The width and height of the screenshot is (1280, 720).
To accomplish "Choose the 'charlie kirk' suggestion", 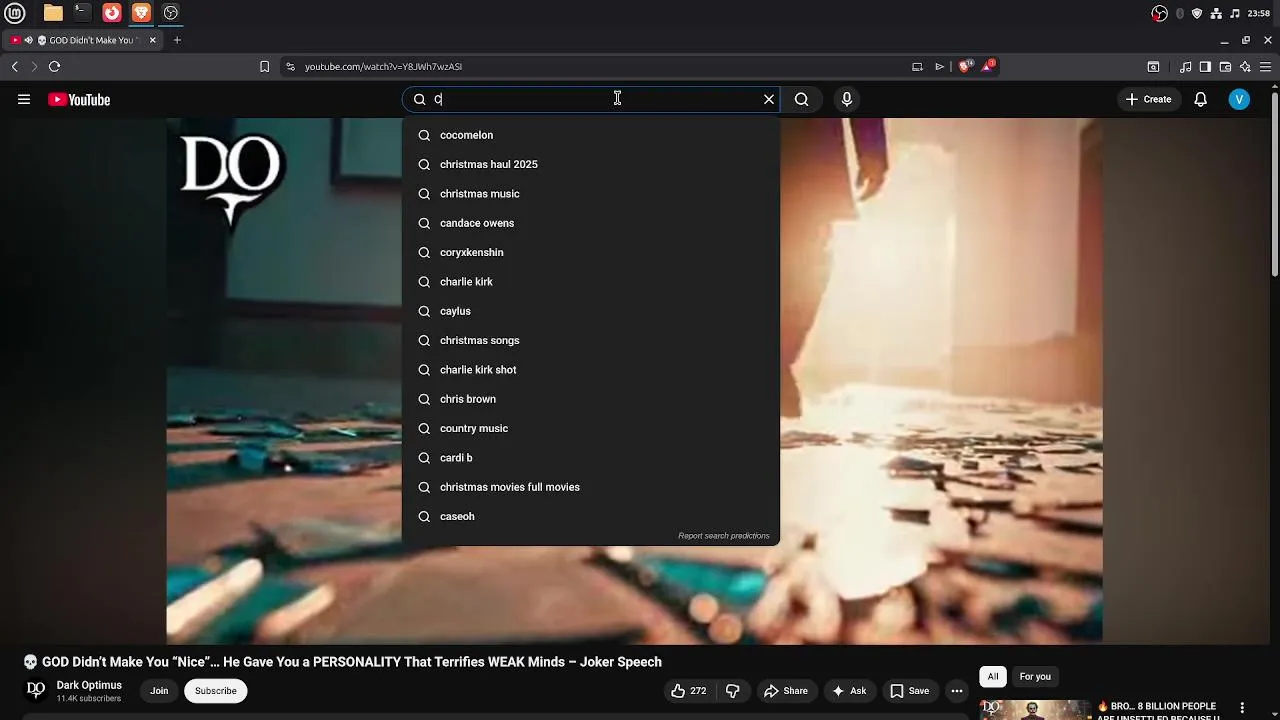I will tap(590, 282).
